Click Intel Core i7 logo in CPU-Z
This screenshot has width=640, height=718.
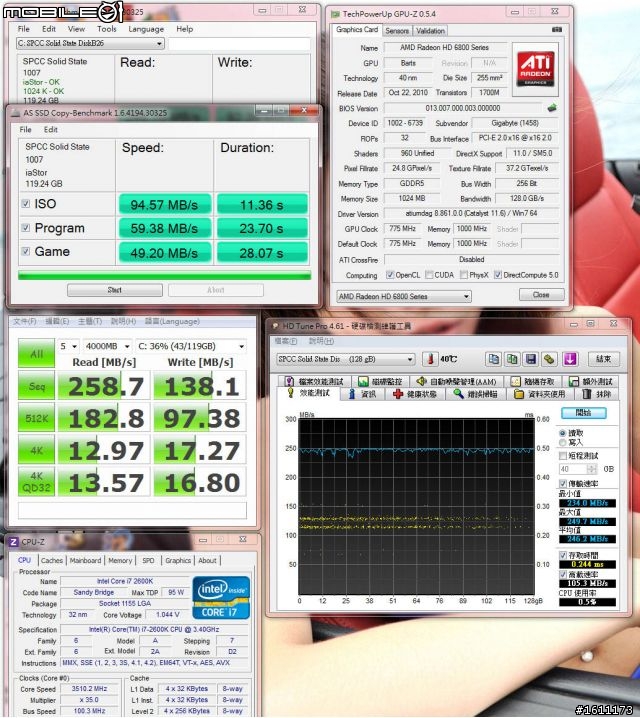coord(222,597)
